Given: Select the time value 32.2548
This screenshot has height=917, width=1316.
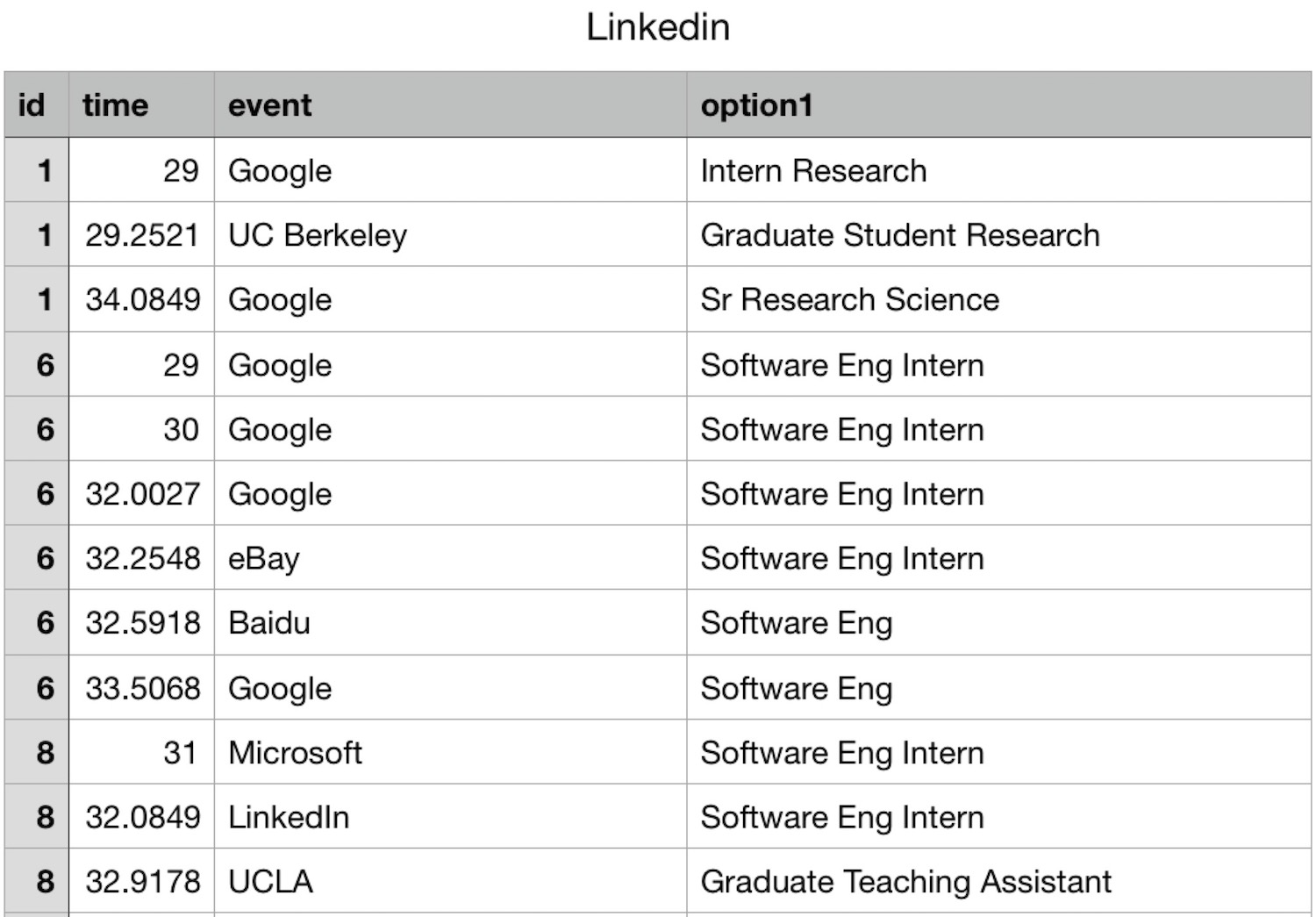Looking at the screenshot, I should coord(143,558).
